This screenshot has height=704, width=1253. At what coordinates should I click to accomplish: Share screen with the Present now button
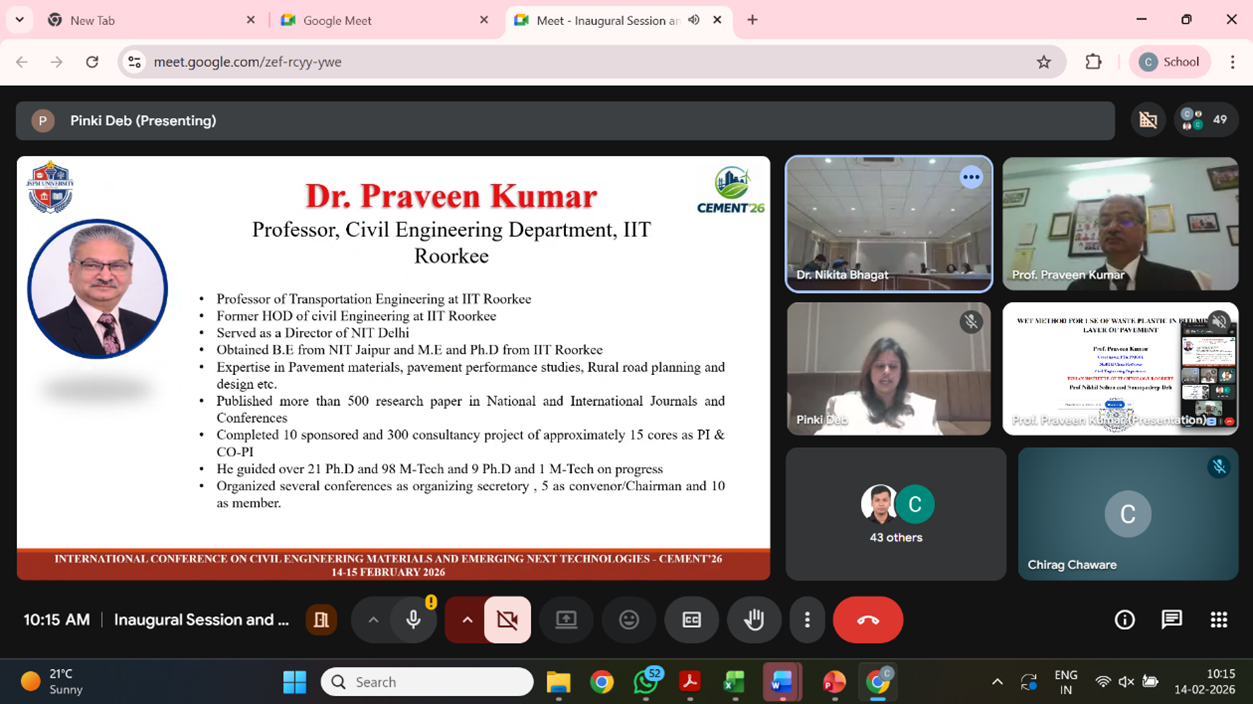566,620
